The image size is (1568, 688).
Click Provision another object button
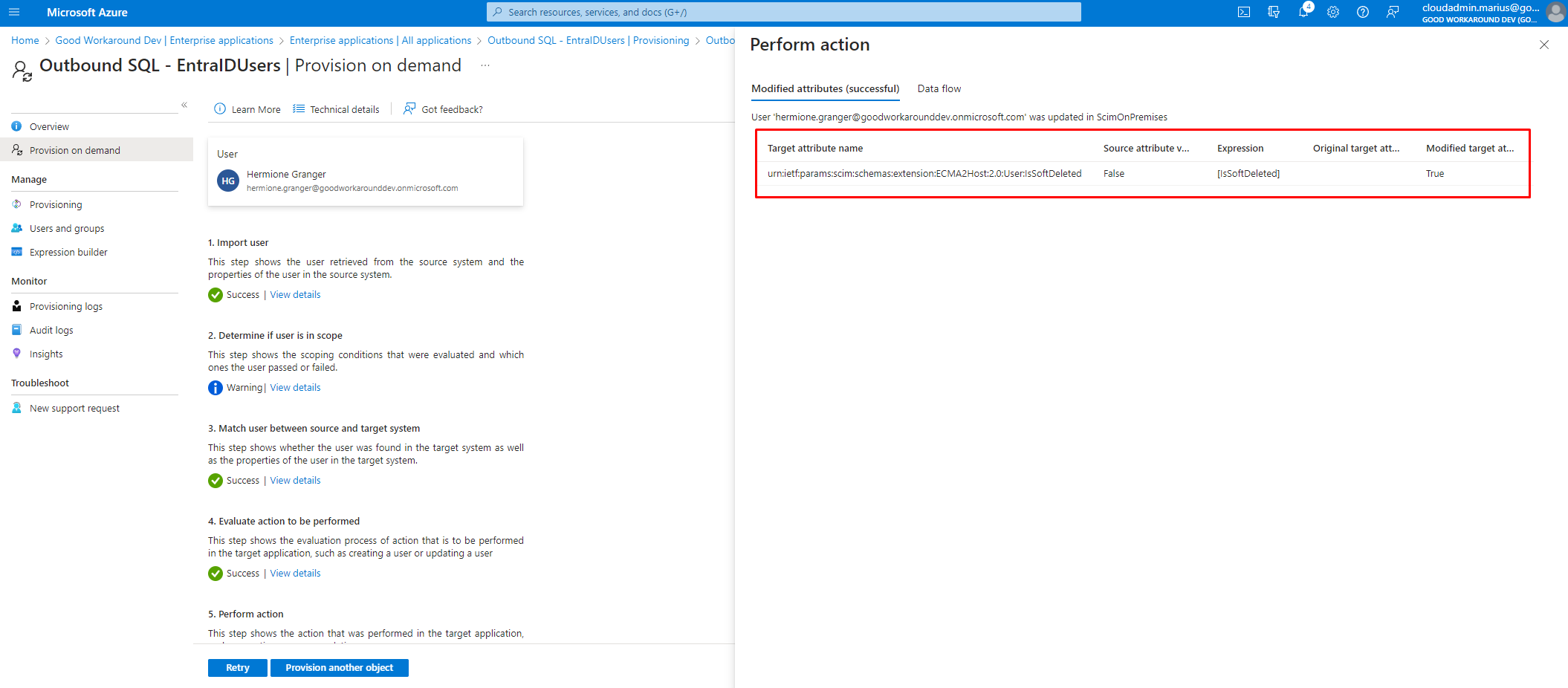[339, 667]
